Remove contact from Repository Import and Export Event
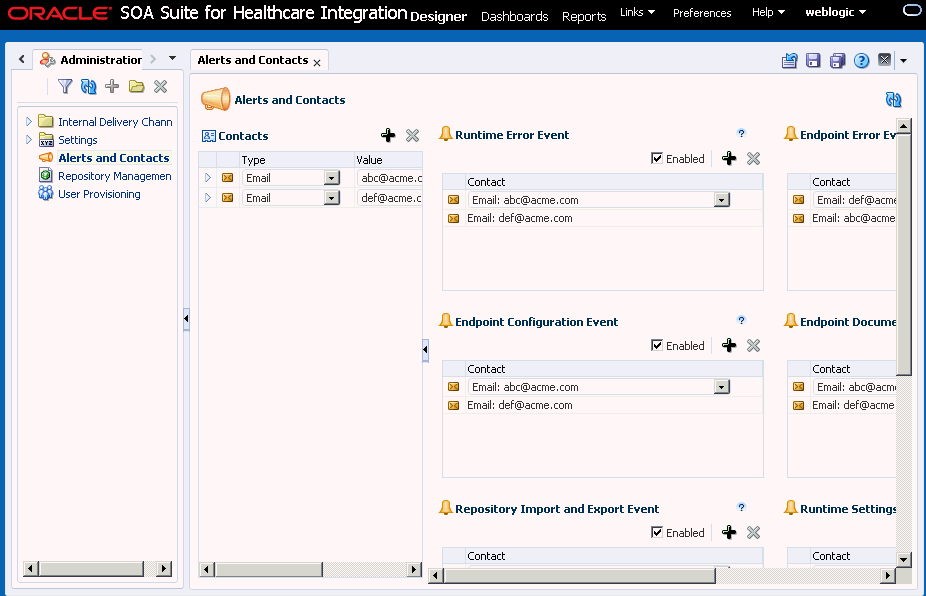 pos(753,532)
